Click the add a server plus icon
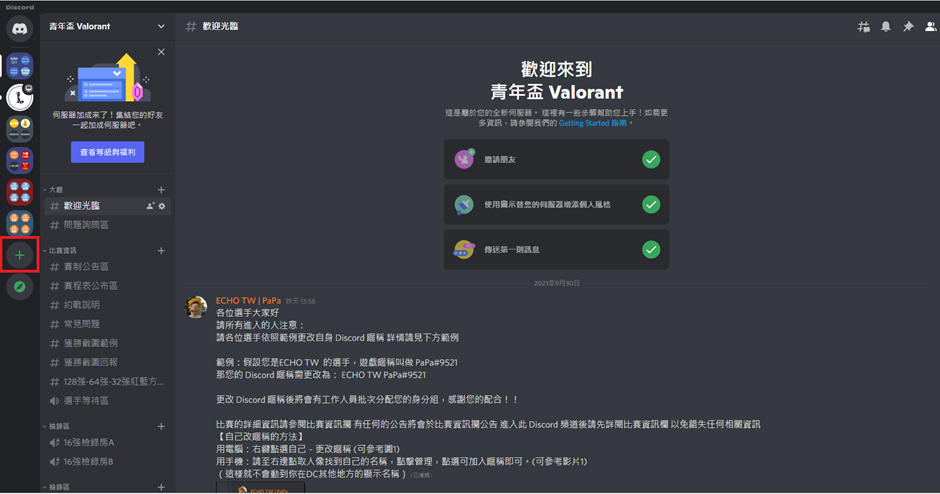 point(20,255)
